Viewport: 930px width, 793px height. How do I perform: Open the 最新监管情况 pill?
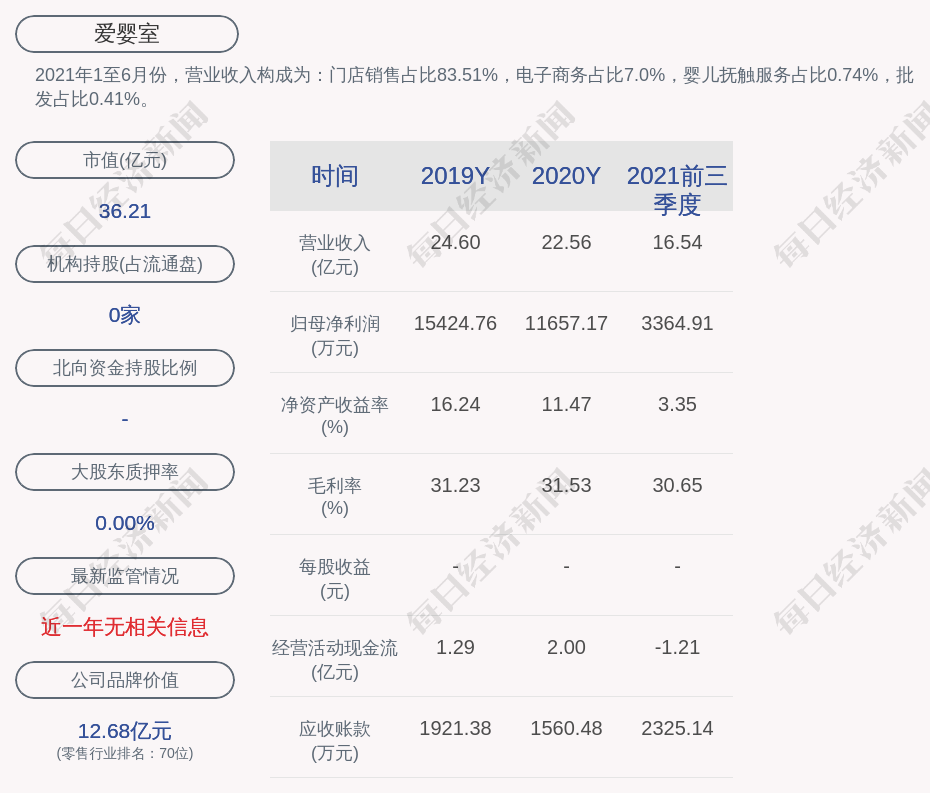(x=125, y=576)
